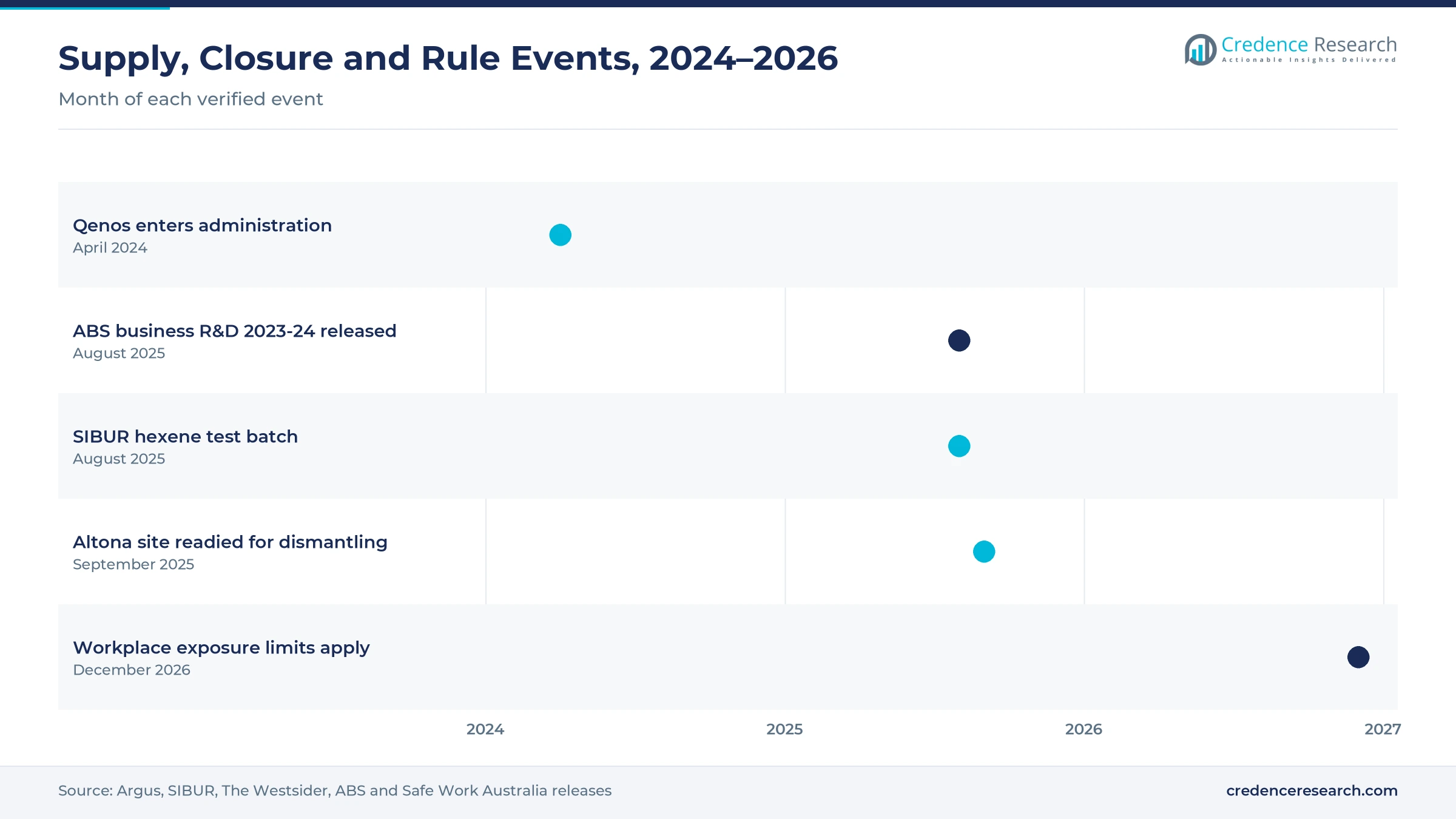Click the 2025 axis label
The height and width of the screenshot is (819, 1456).
click(784, 729)
